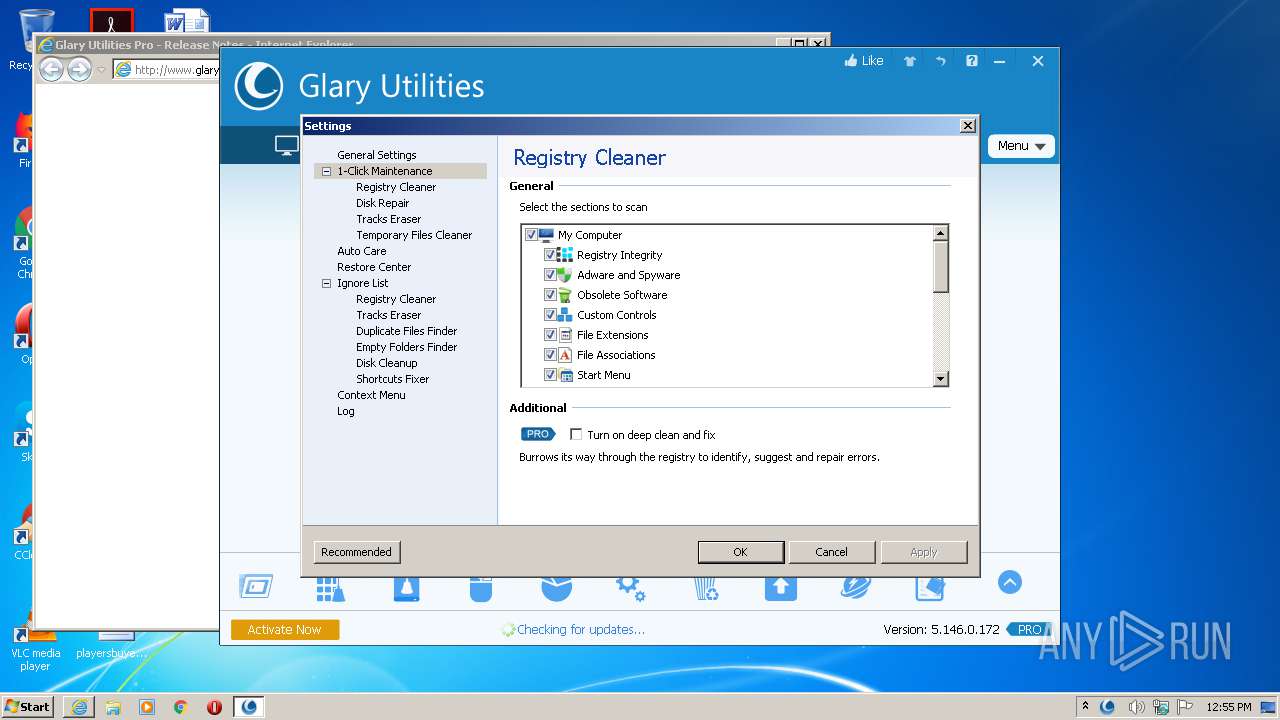The width and height of the screenshot is (1280, 720).
Task: Click the disk cleaner broom icon in bottom dock
Action: coord(406,588)
